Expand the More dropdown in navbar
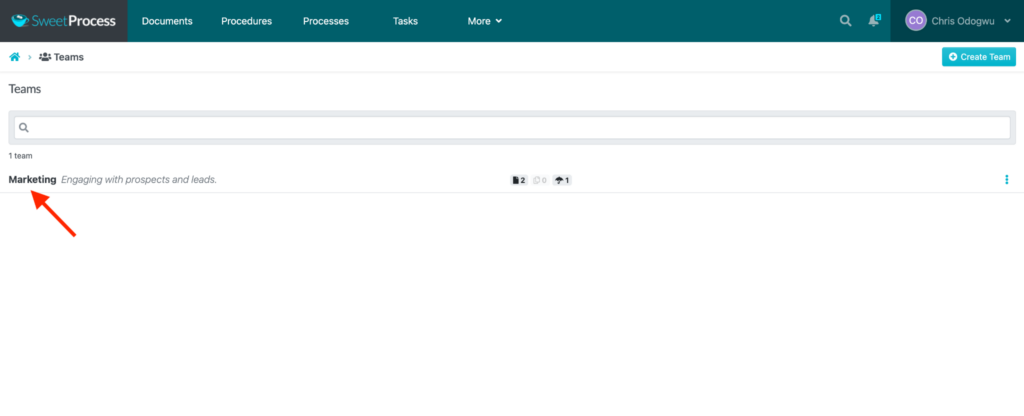The image size is (1024, 416). pyautogui.click(x=485, y=21)
